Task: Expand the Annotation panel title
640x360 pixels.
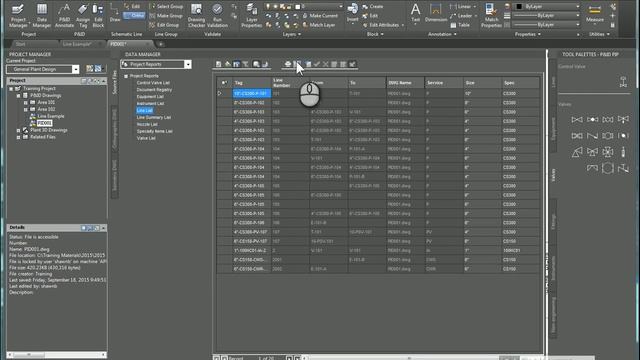Action: 442,34
